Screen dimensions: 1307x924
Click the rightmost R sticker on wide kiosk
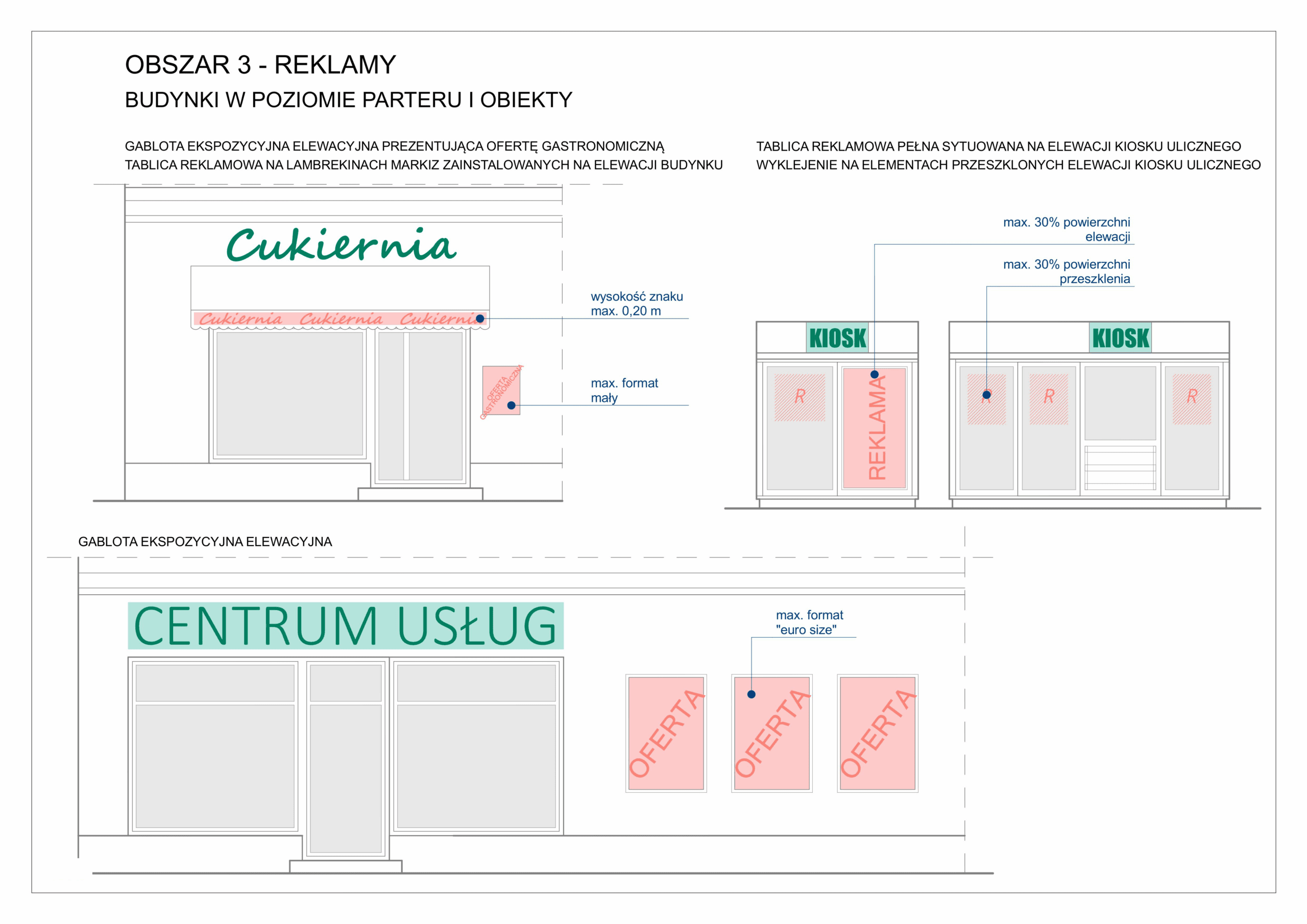click(1192, 399)
